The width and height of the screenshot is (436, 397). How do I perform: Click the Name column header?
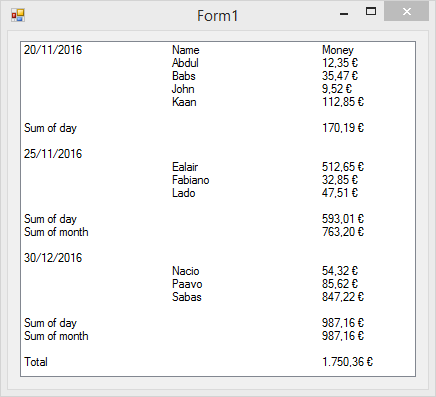coord(186,50)
